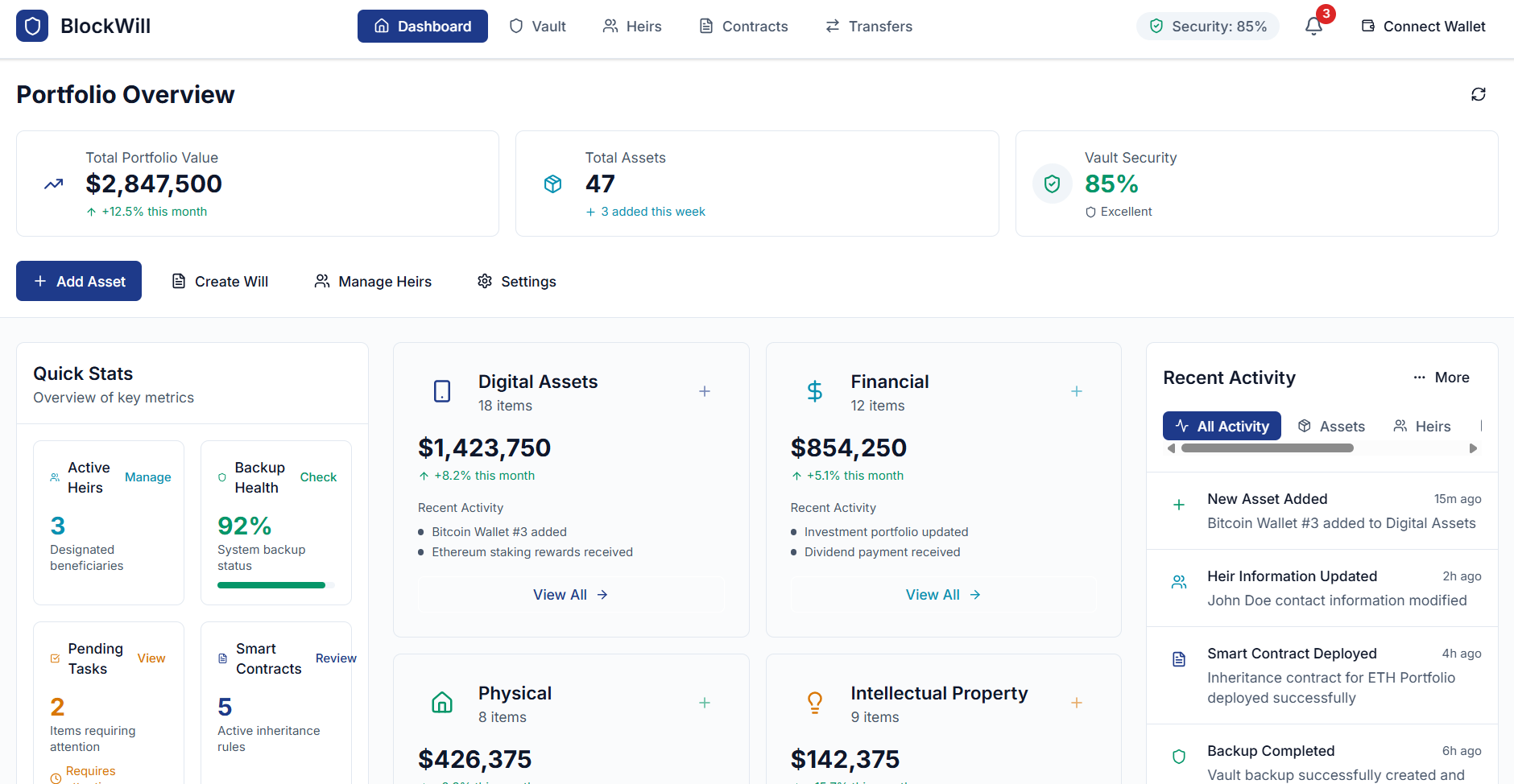The image size is (1514, 784).
Task: Open Manage Heirs
Action: point(373,281)
